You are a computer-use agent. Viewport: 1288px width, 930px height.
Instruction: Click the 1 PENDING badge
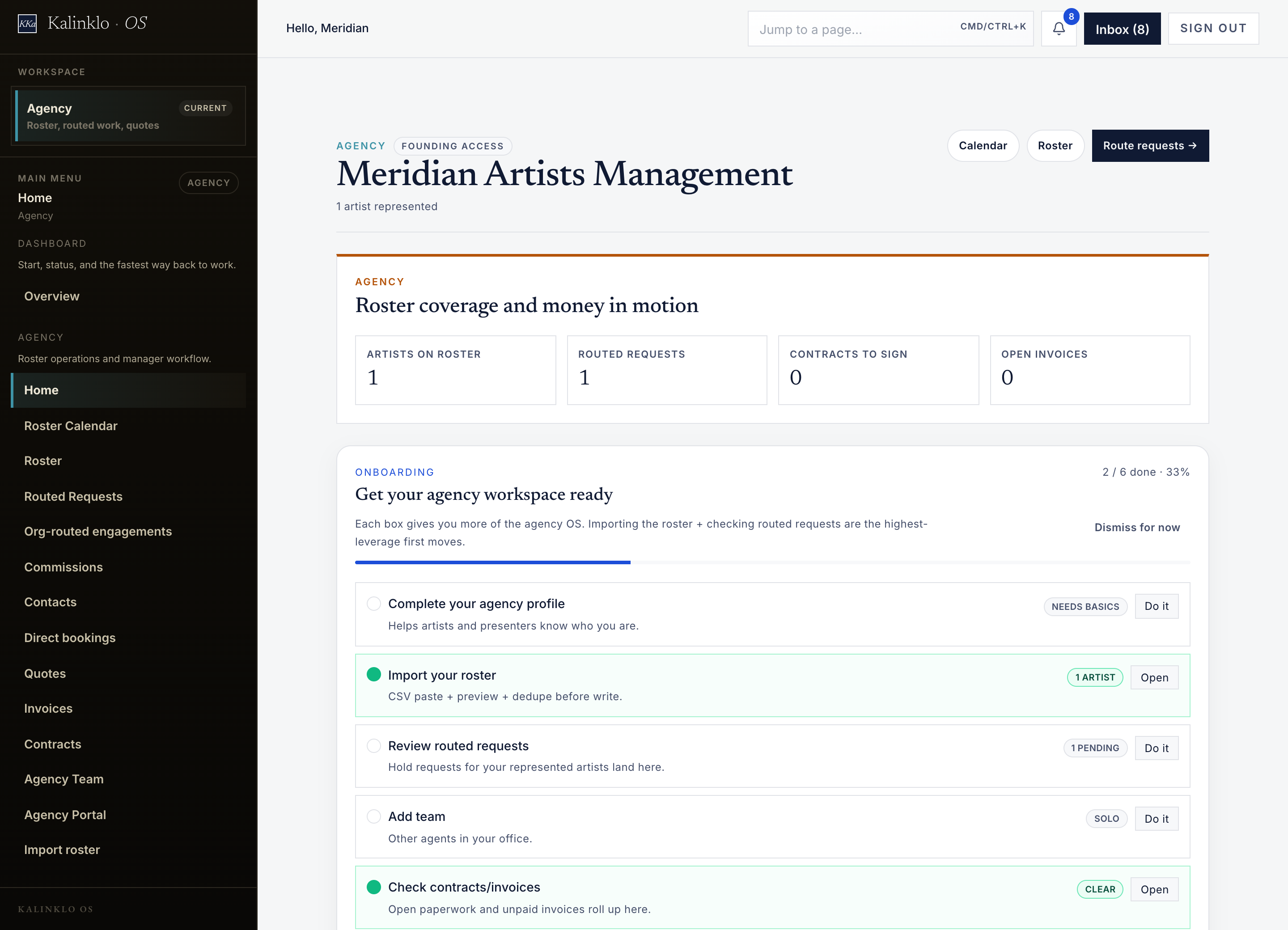pyautogui.click(x=1095, y=748)
